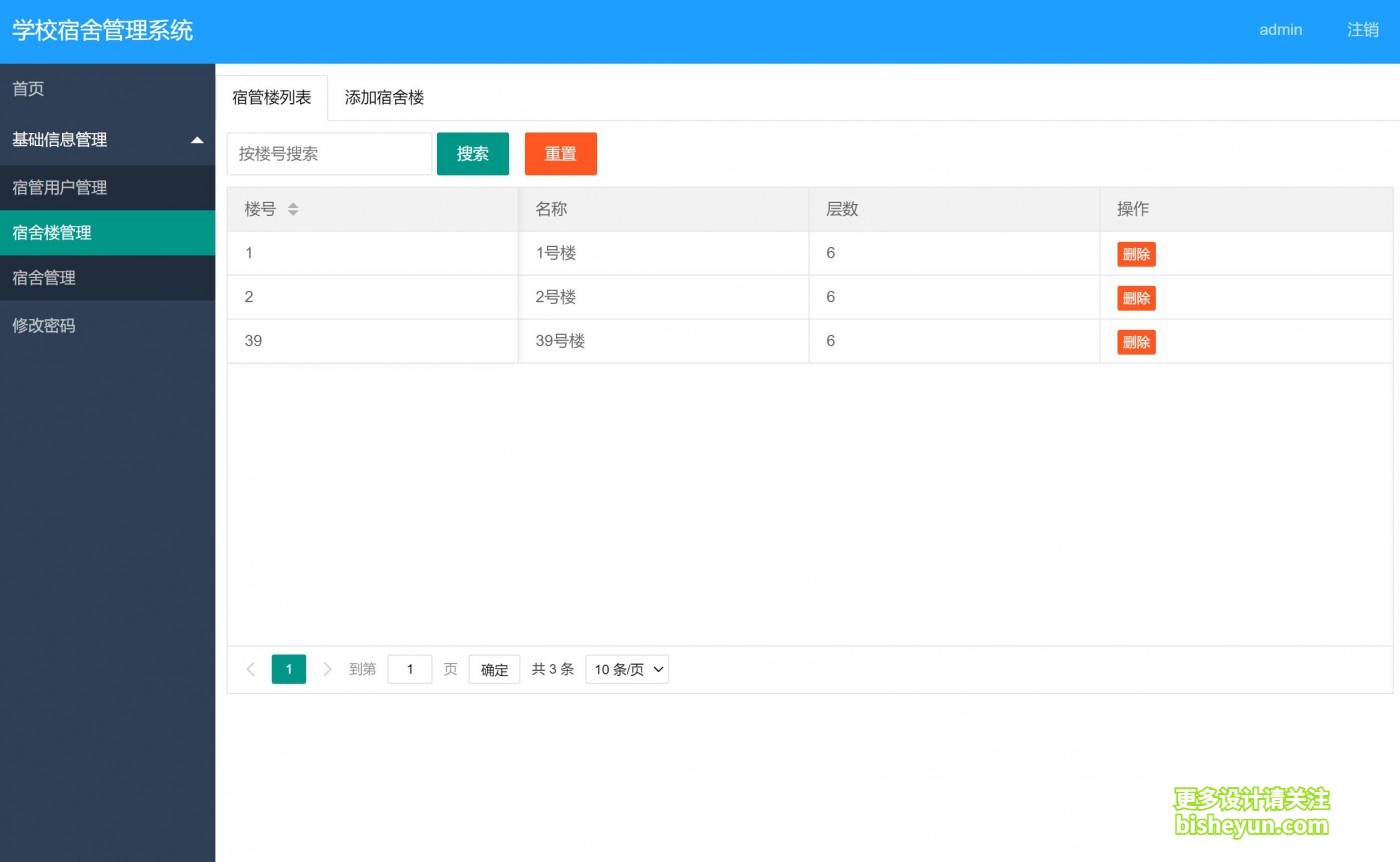
Task: Open the 10 条/页 page size dropdown
Action: pyautogui.click(x=627, y=670)
